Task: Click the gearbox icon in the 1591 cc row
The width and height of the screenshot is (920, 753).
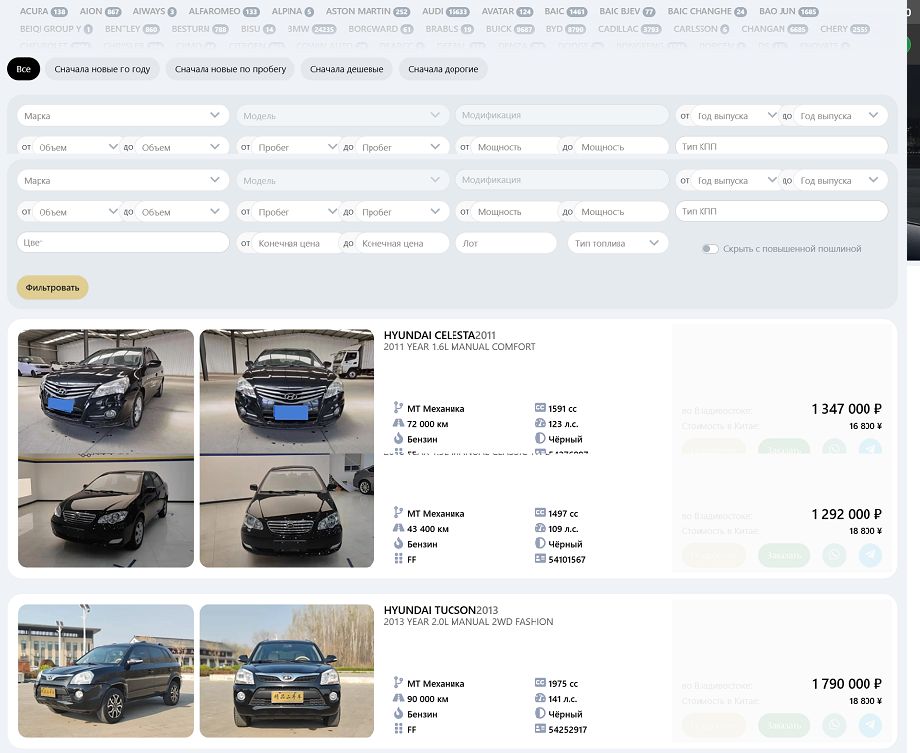Action: (398, 408)
